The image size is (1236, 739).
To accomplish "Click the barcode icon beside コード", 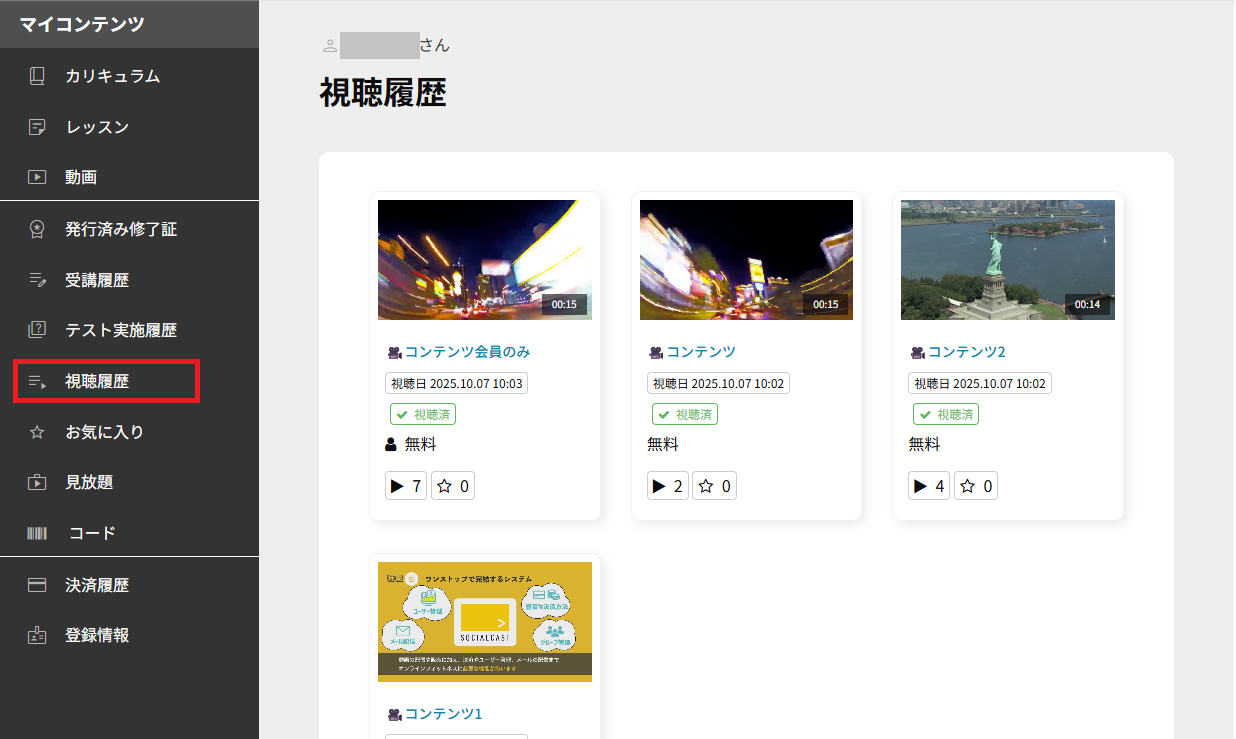I will tap(37, 533).
